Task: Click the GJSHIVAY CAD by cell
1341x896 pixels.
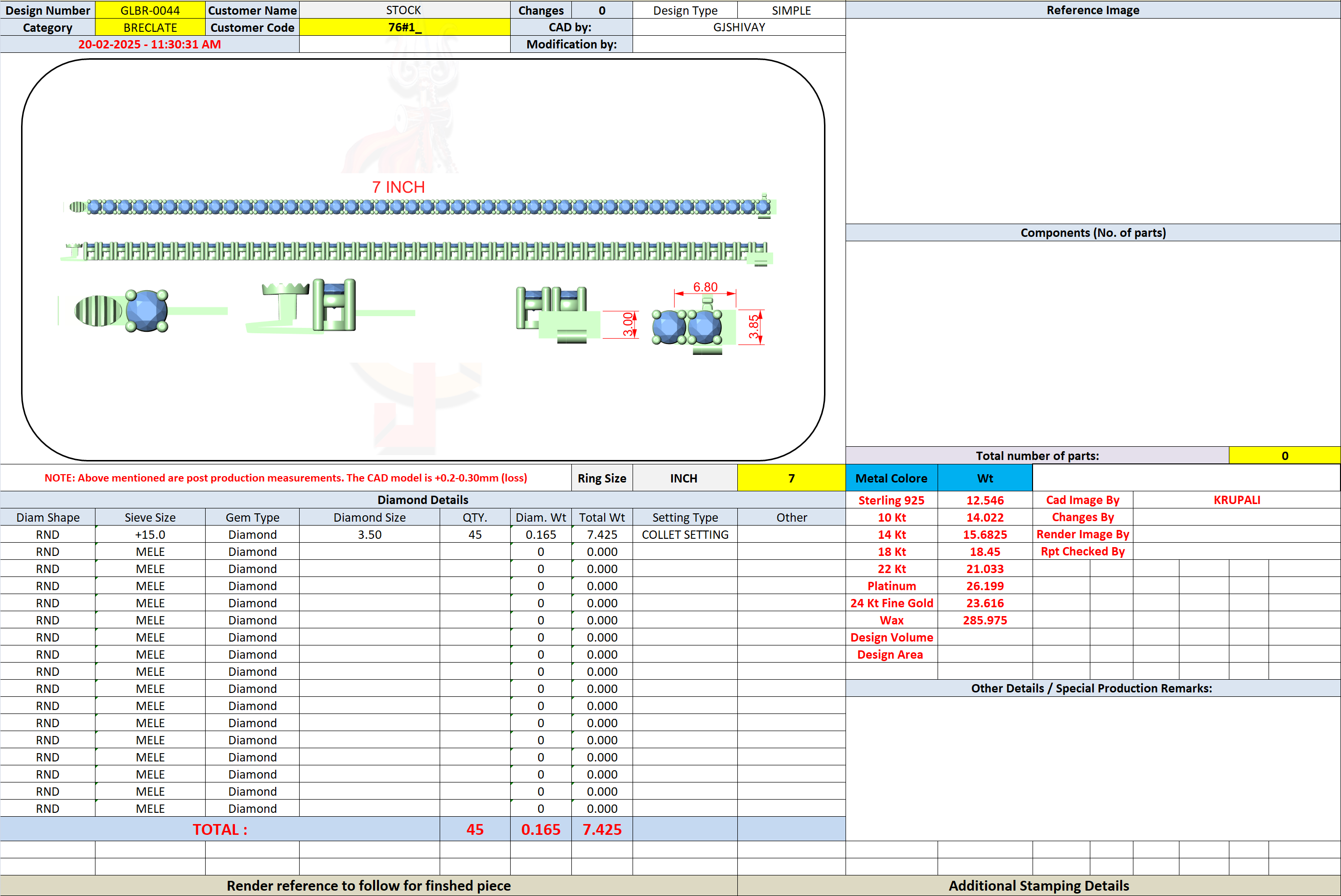Action: tap(738, 27)
